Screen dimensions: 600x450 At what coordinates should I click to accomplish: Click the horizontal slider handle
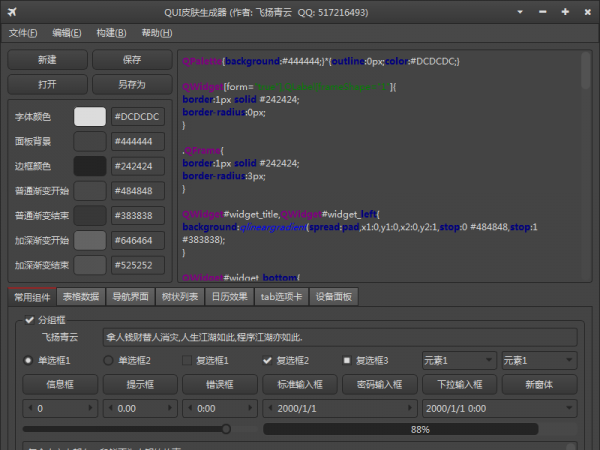[x=228, y=429]
